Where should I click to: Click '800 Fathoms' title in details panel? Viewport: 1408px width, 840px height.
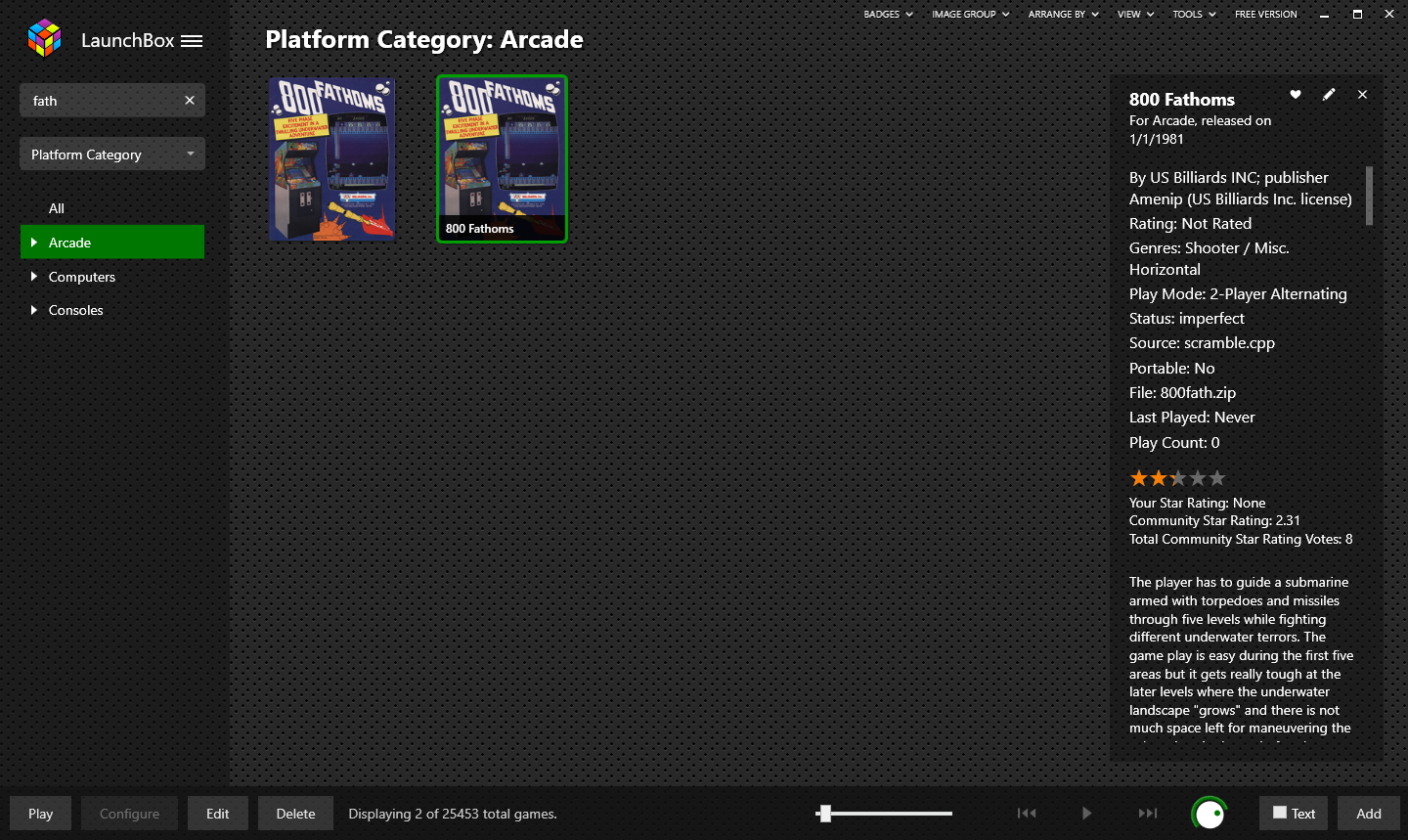click(1181, 99)
